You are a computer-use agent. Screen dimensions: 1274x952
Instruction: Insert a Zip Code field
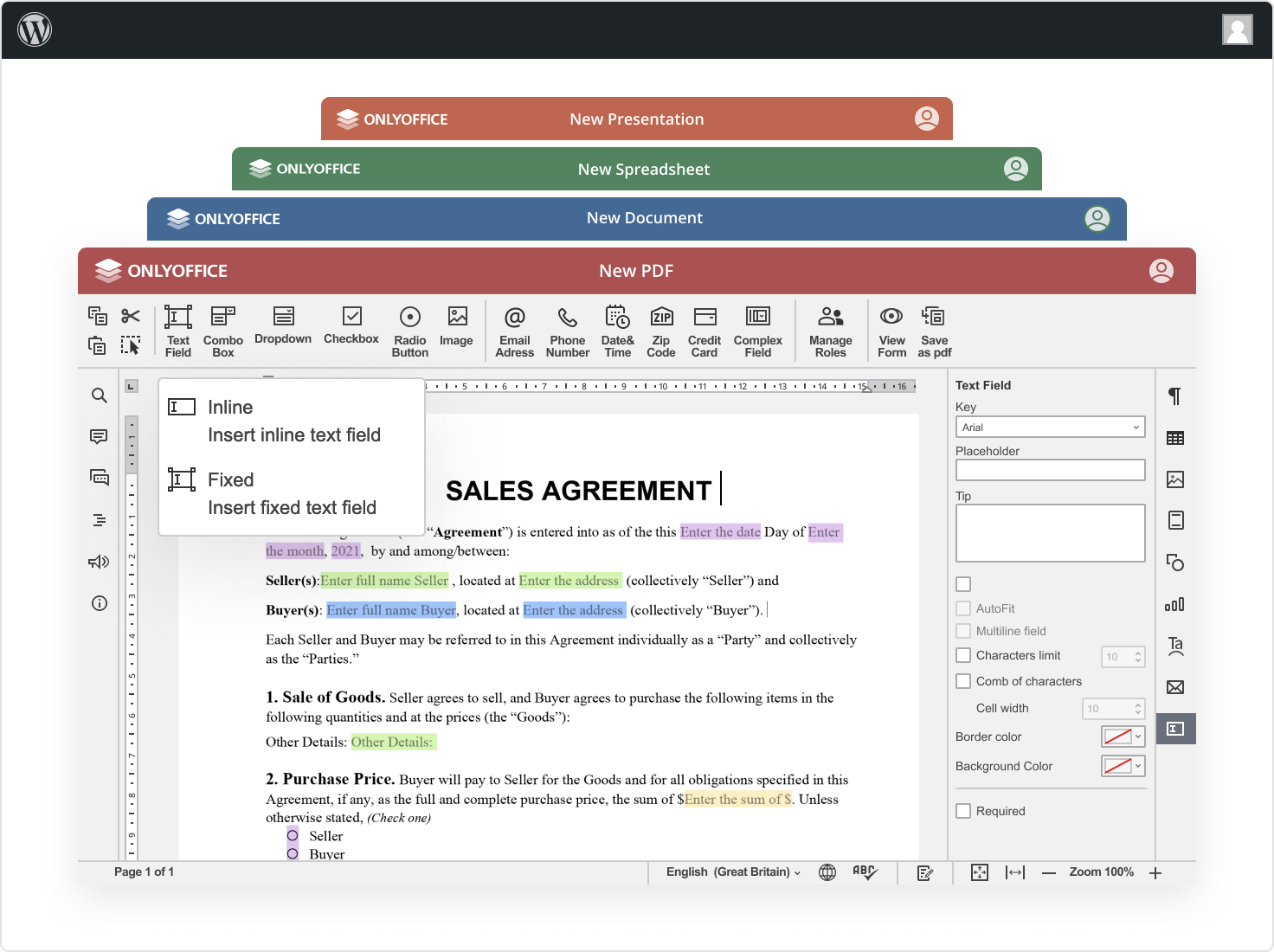(661, 331)
